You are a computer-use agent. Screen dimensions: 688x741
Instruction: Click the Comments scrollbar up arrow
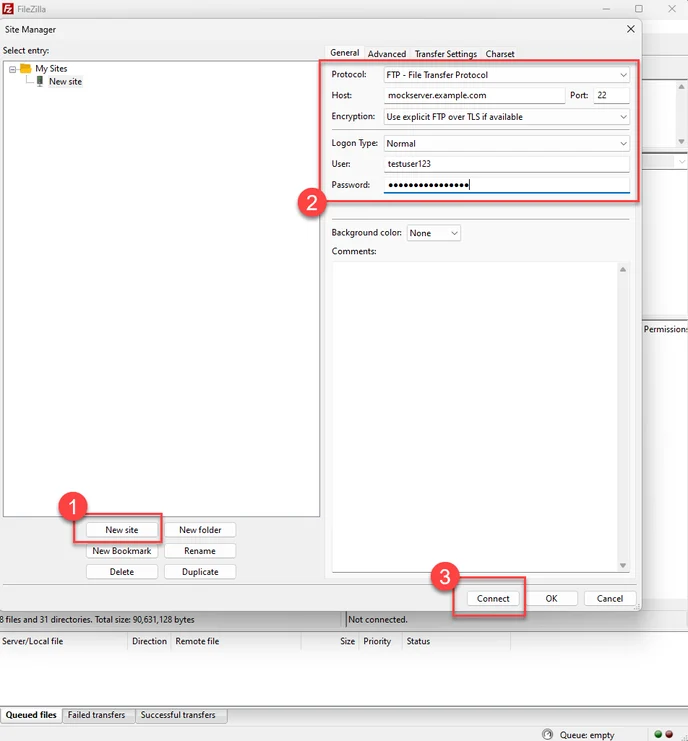(x=623, y=269)
